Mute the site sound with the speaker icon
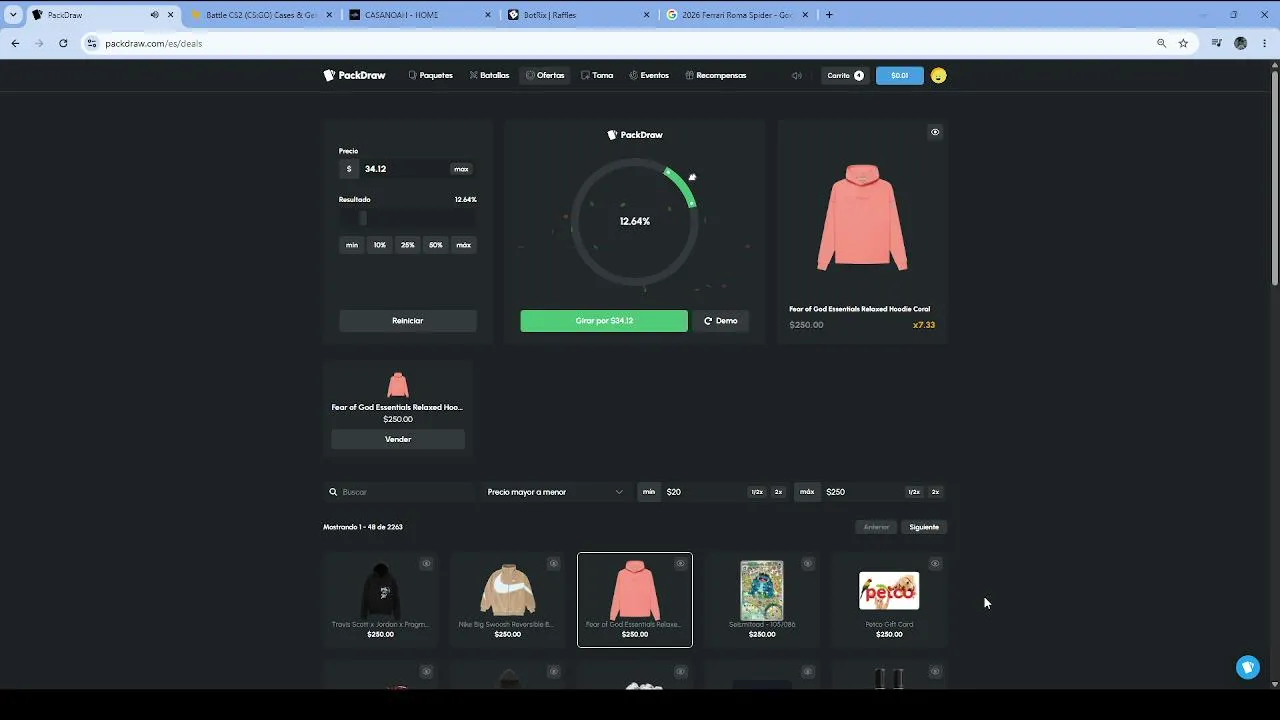Viewport: 1280px width, 720px height. [x=797, y=75]
